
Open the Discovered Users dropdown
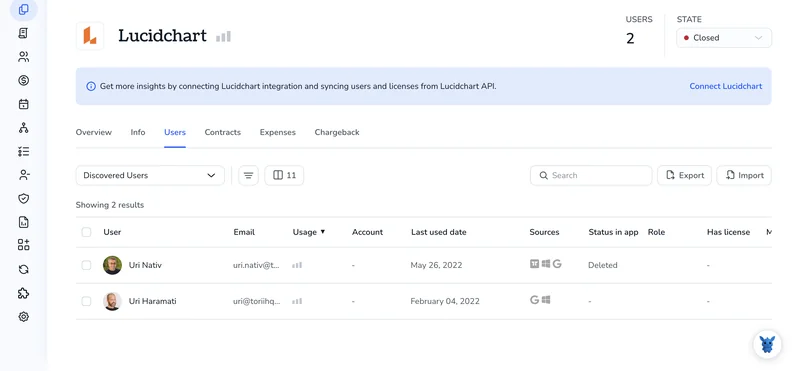[150, 175]
